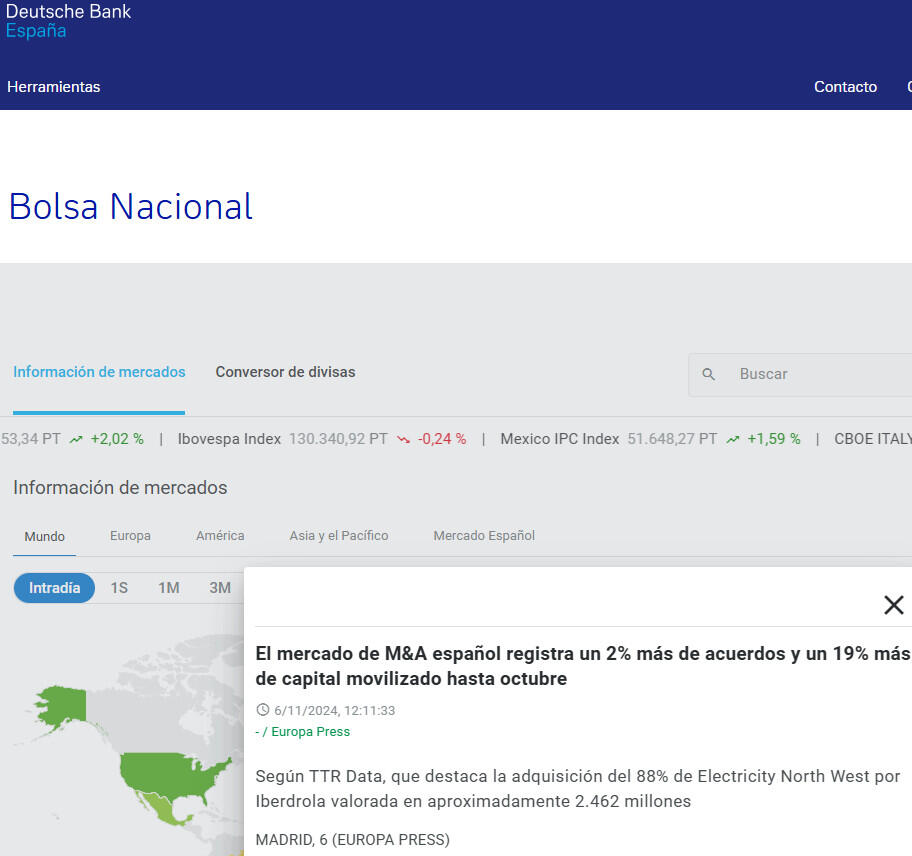Image resolution: width=912 pixels, height=856 pixels.
Task: Switch chart range to 1M
Action: point(168,588)
